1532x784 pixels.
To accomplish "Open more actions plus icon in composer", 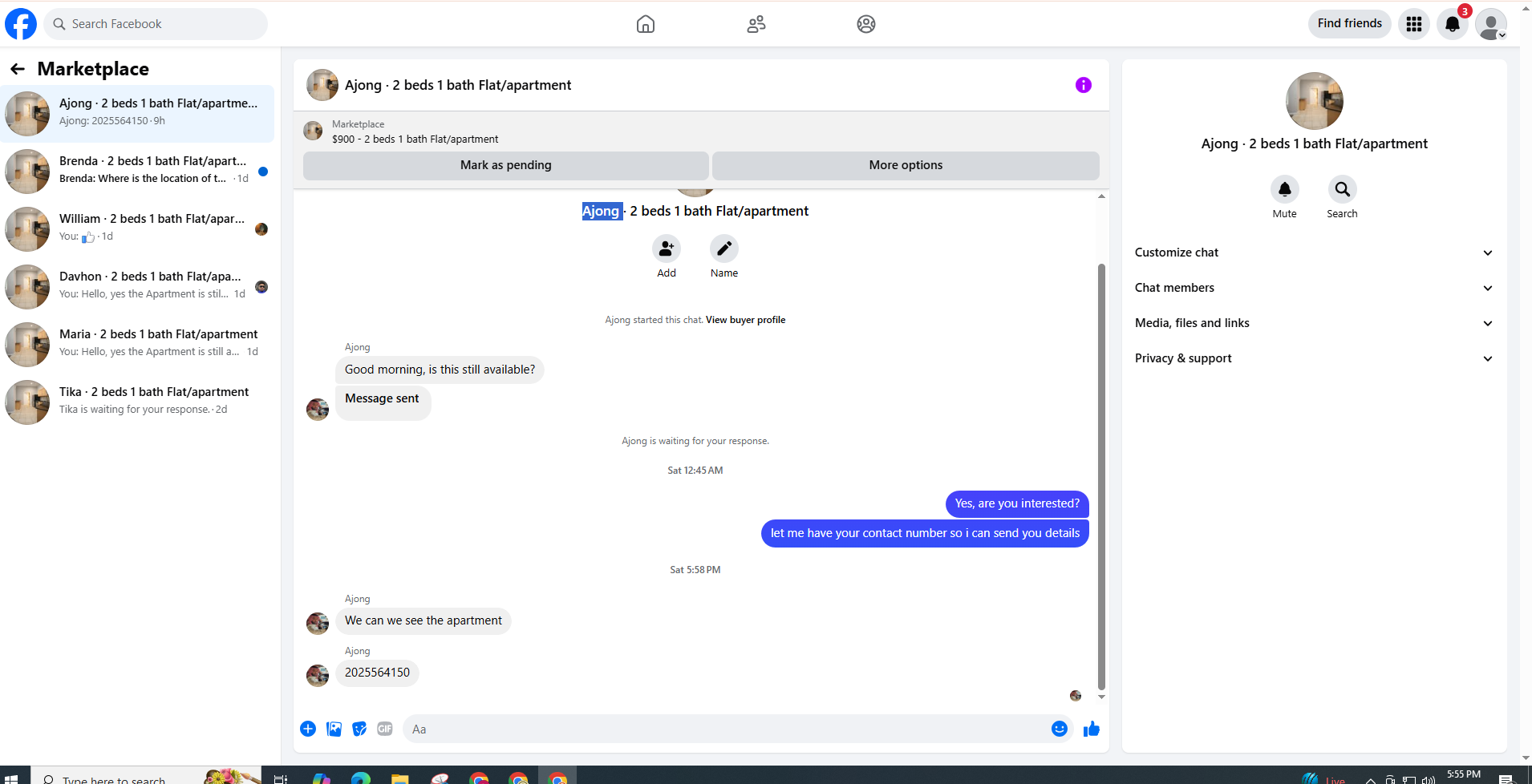I will click(308, 729).
